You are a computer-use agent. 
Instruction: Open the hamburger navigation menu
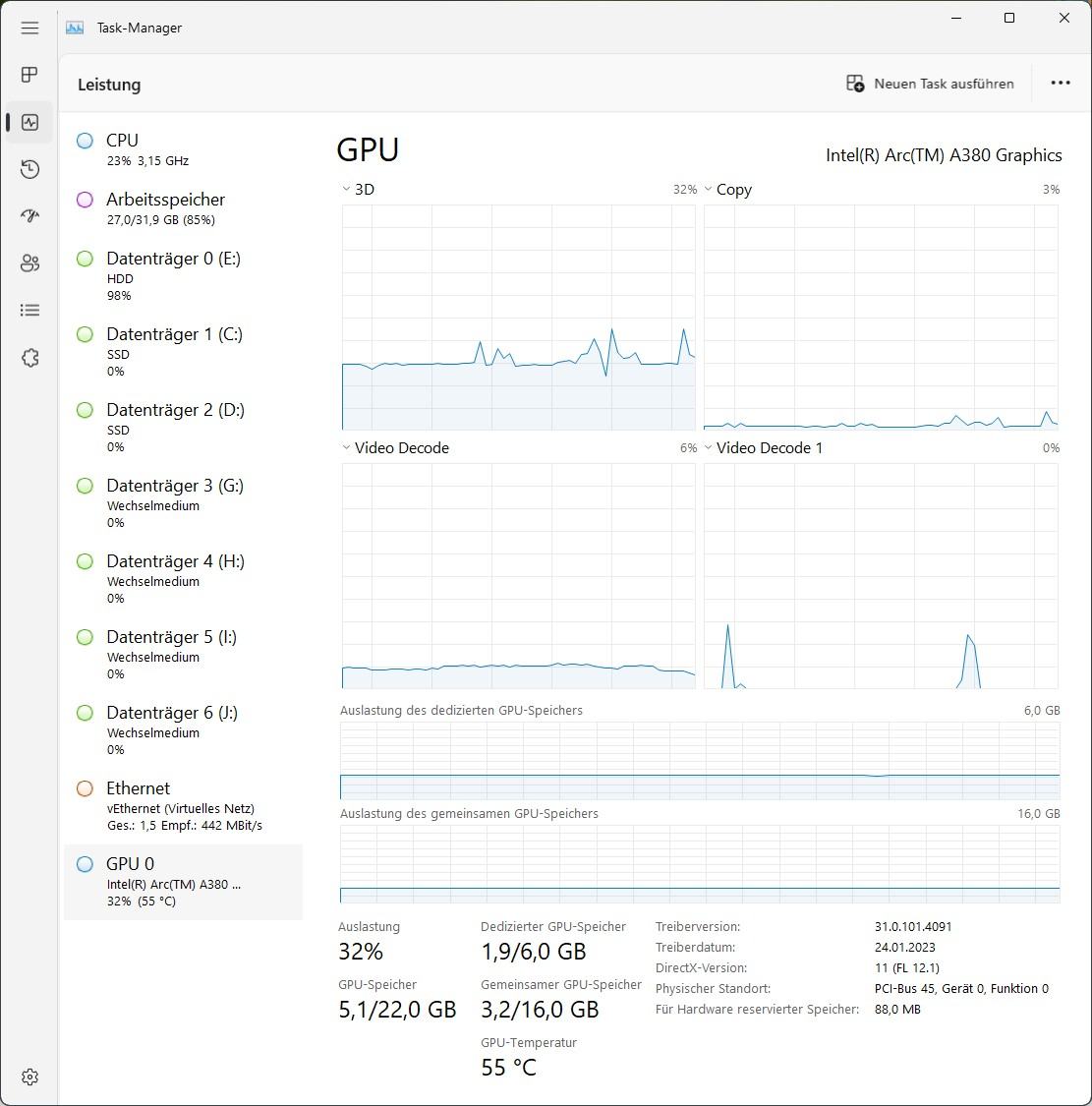pos(29,28)
